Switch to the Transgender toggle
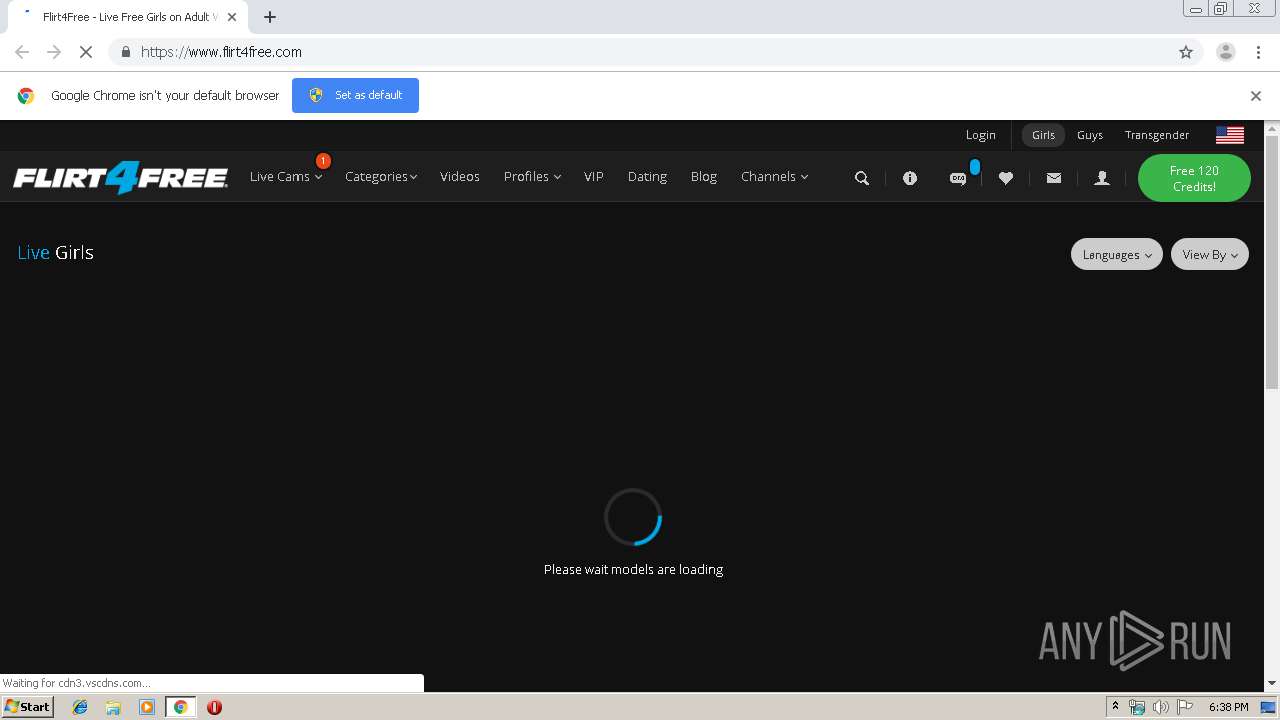 point(1157,135)
